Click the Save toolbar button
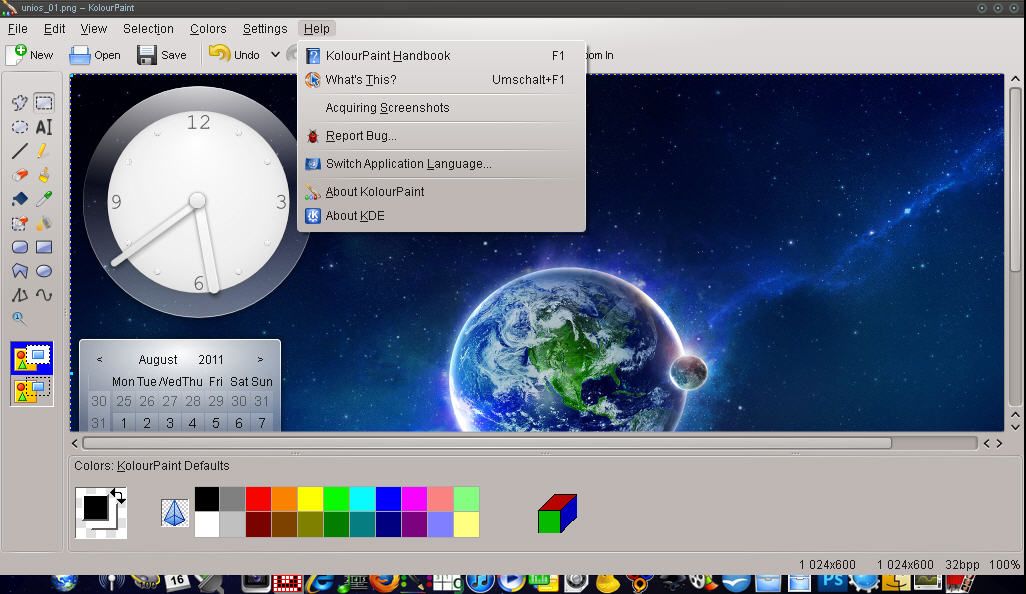 pos(162,55)
